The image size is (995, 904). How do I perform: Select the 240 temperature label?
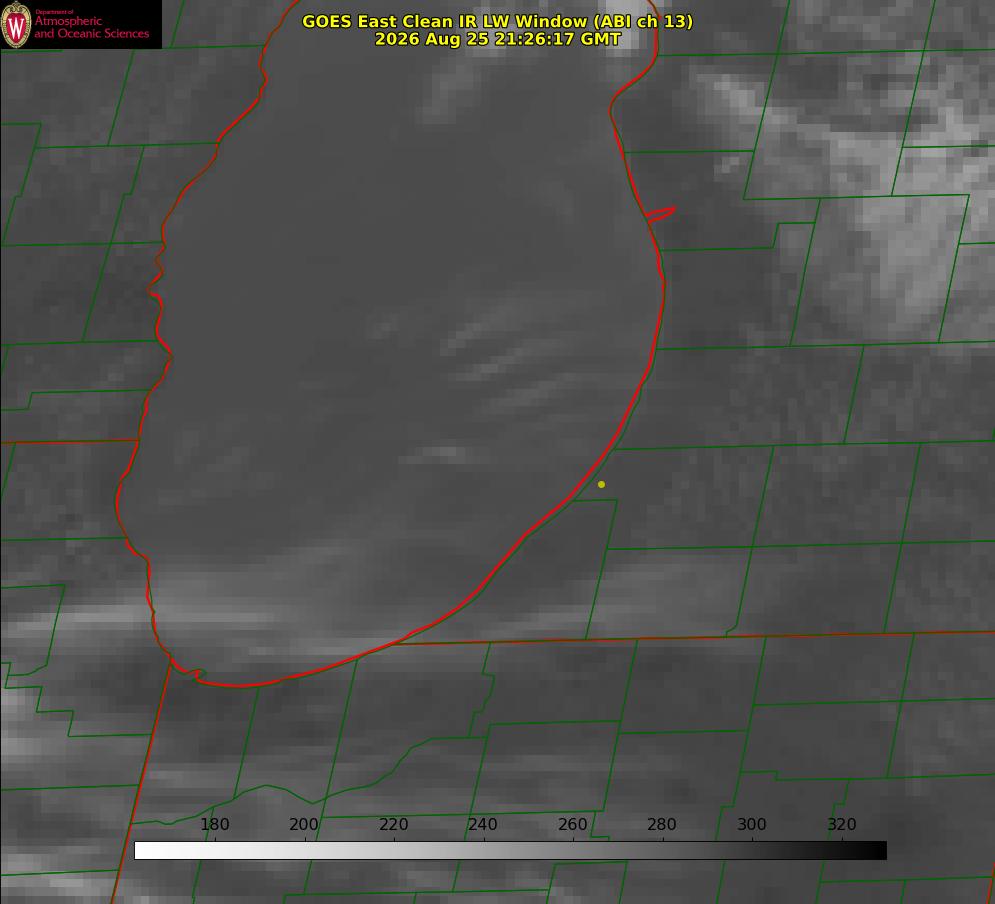(x=483, y=824)
